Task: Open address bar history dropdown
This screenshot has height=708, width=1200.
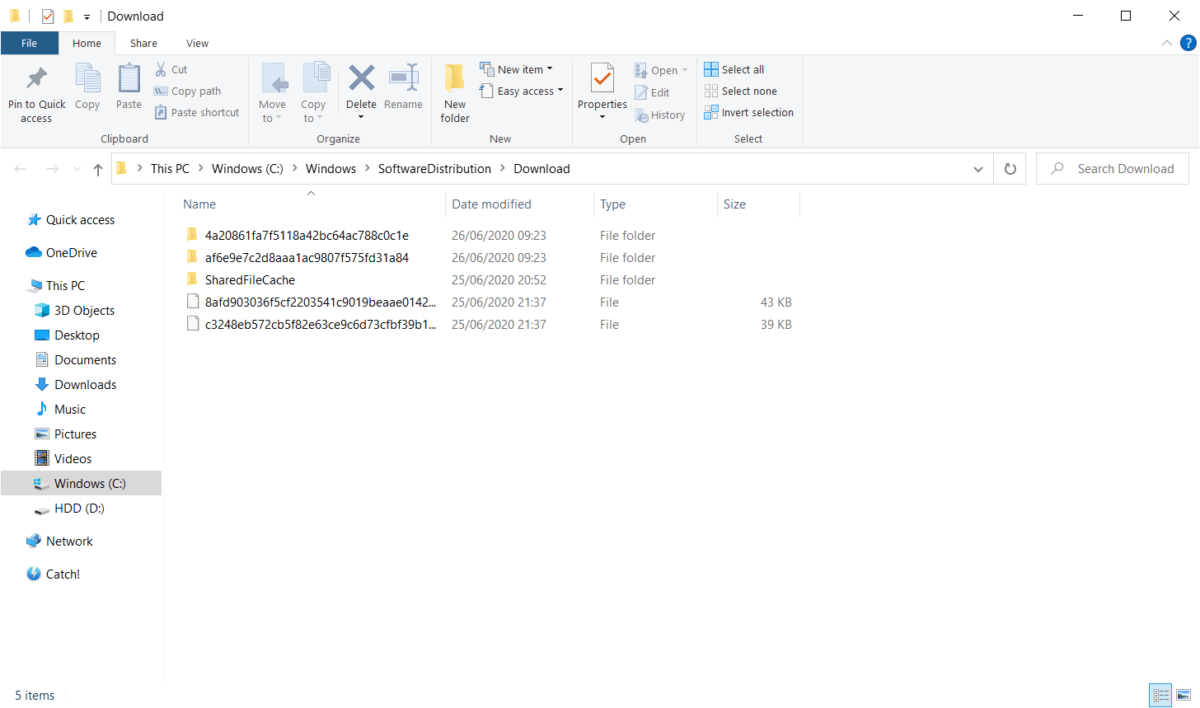Action: click(978, 169)
